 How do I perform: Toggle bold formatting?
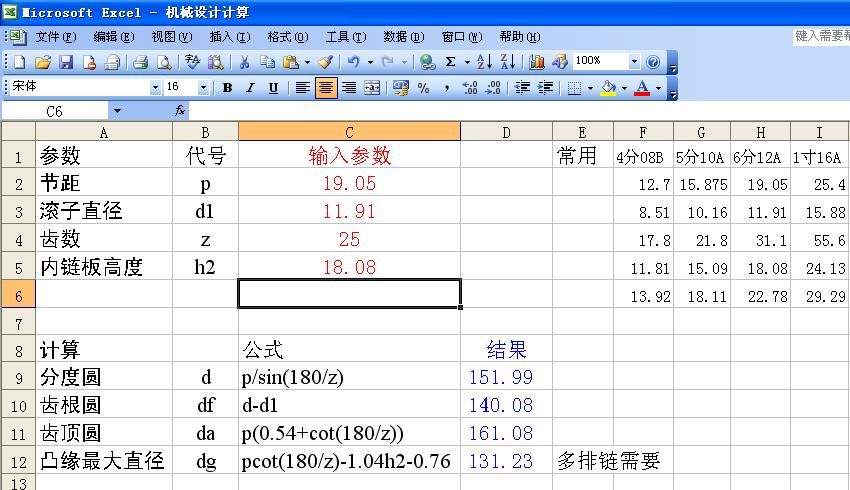click(x=228, y=88)
